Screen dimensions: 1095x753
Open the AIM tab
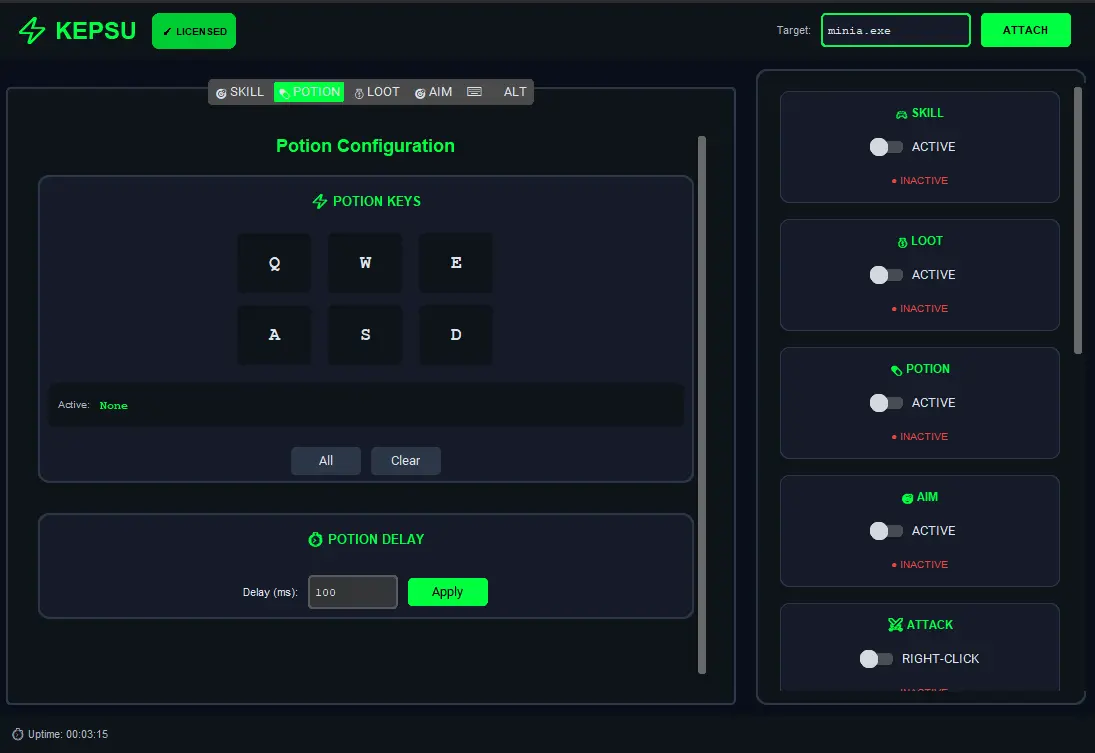click(x=434, y=92)
